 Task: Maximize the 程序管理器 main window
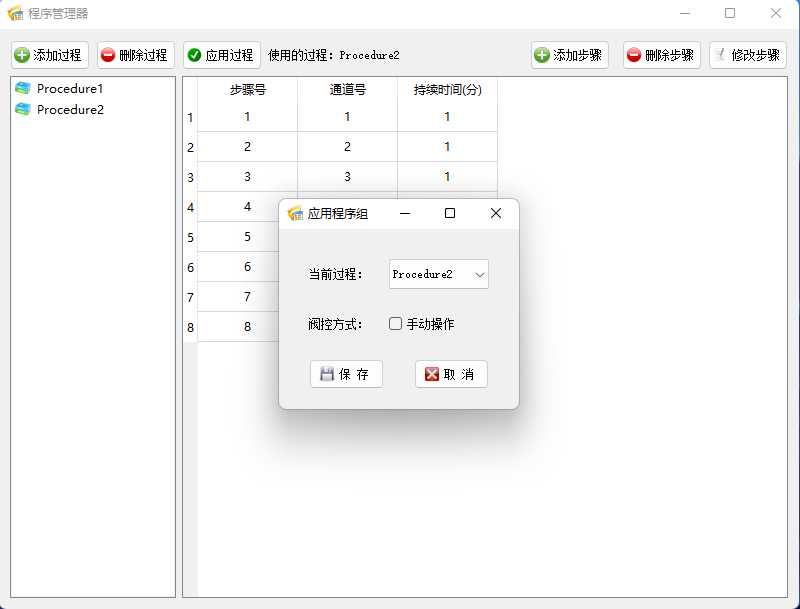(x=730, y=13)
